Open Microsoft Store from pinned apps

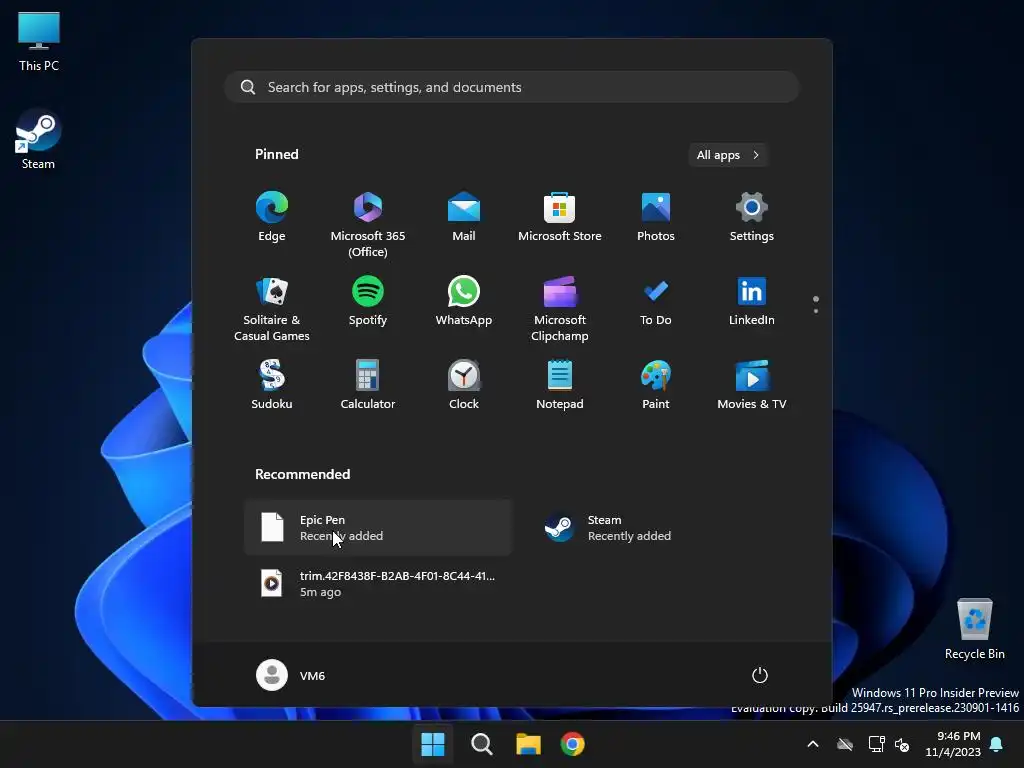tap(560, 217)
